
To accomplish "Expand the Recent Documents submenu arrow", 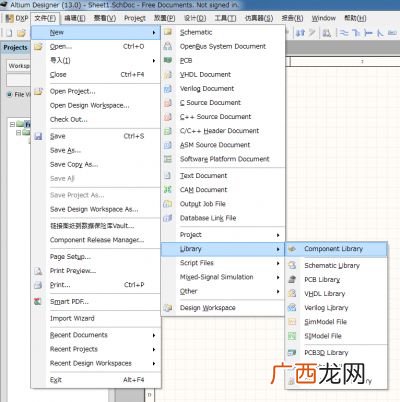I will pos(154,335).
